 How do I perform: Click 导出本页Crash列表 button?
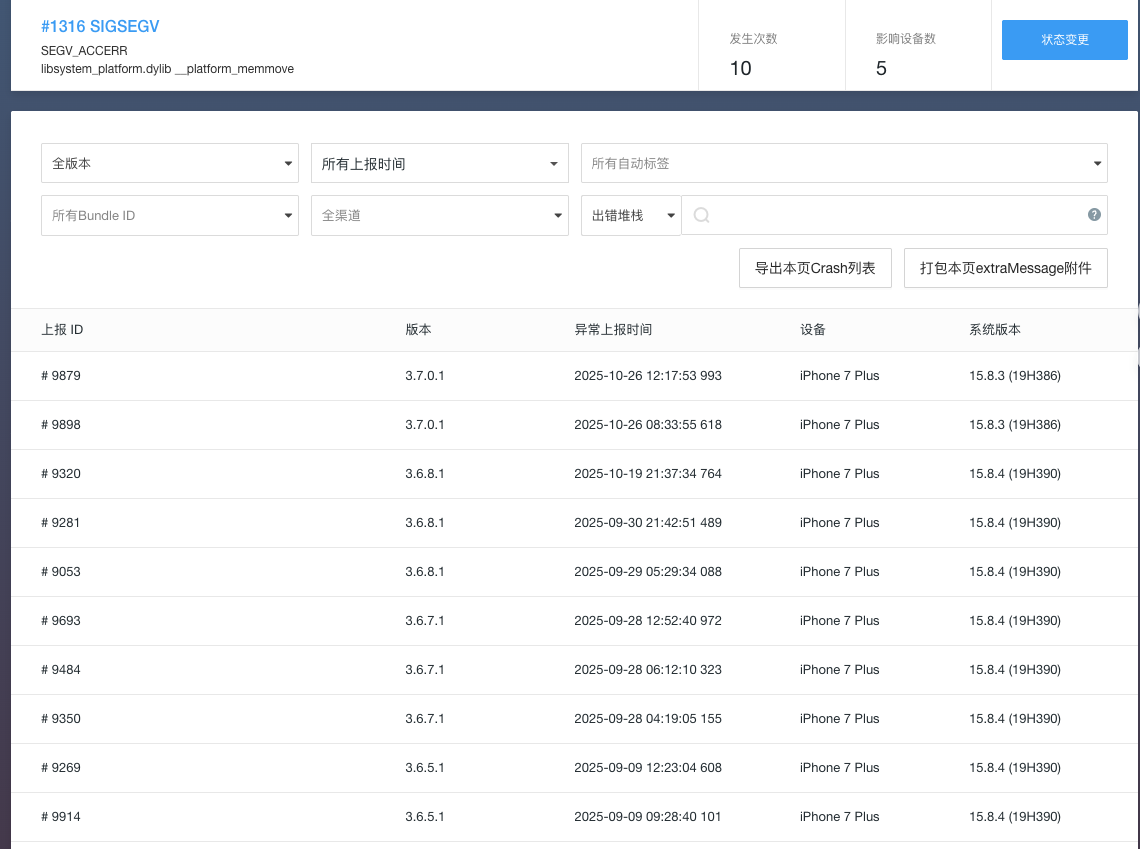[x=815, y=268]
